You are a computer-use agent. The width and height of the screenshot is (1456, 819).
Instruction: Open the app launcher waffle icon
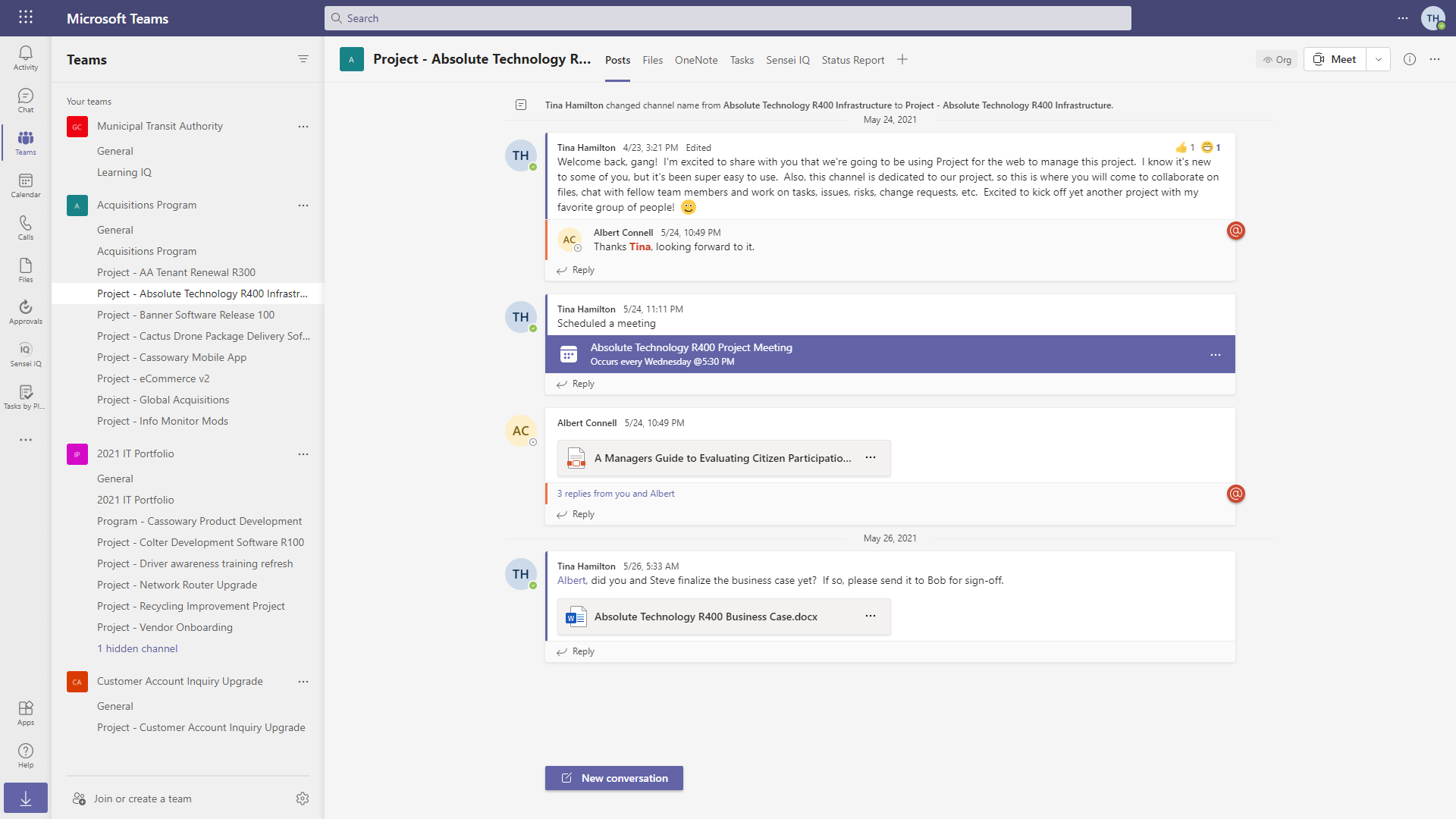(26, 17)
